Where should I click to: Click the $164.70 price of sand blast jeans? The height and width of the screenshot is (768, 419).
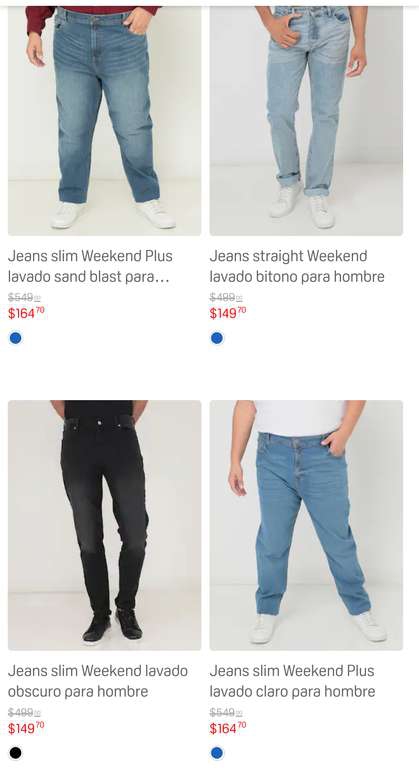[x=26, y=313]
